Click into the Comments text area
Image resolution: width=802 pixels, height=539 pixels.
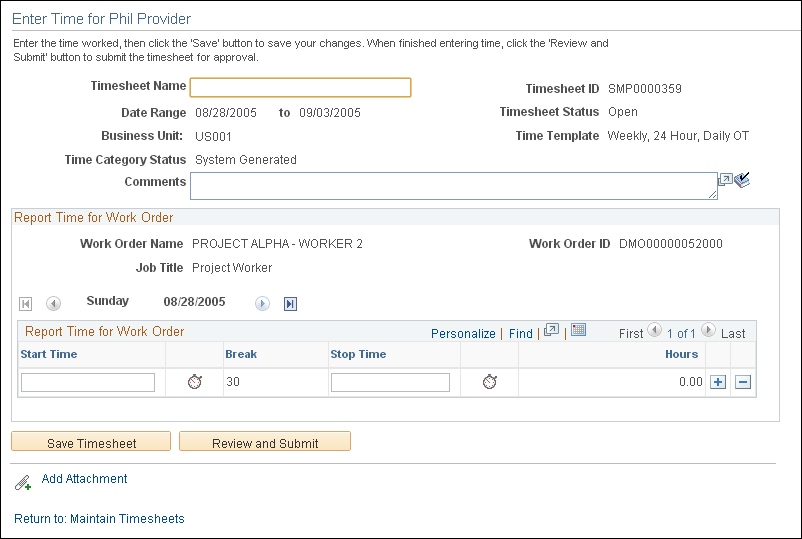coord(454,186)
